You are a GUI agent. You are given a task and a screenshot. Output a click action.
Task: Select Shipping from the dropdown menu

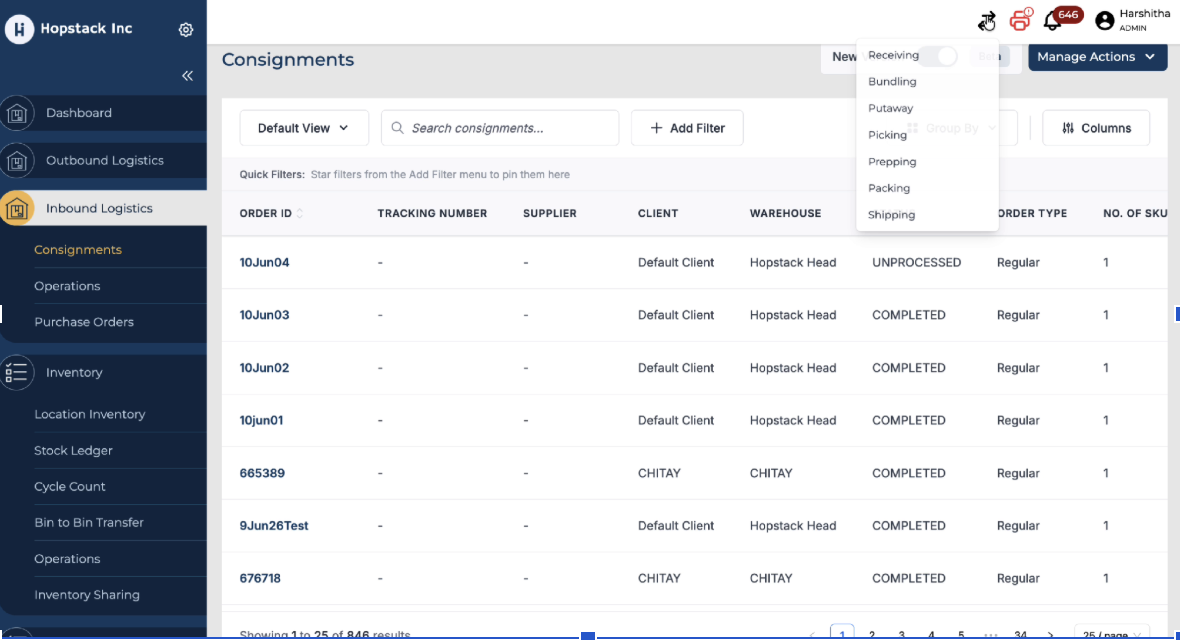click(891, 215)
